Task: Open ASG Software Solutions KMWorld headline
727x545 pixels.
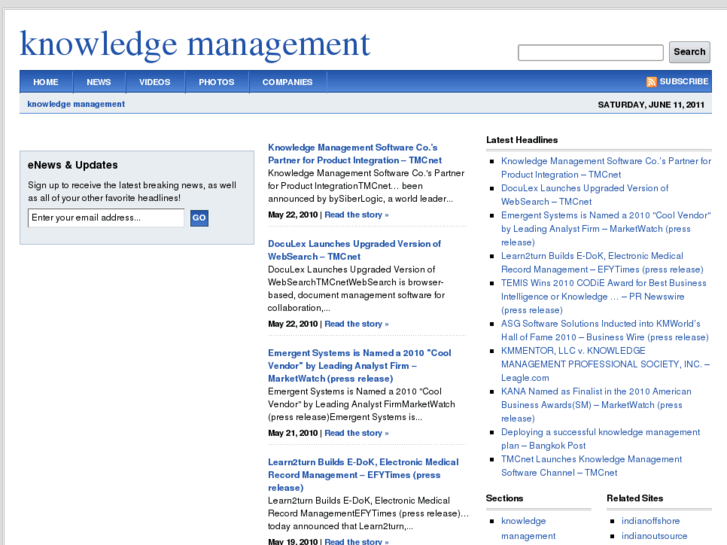Action: (605, 330)
